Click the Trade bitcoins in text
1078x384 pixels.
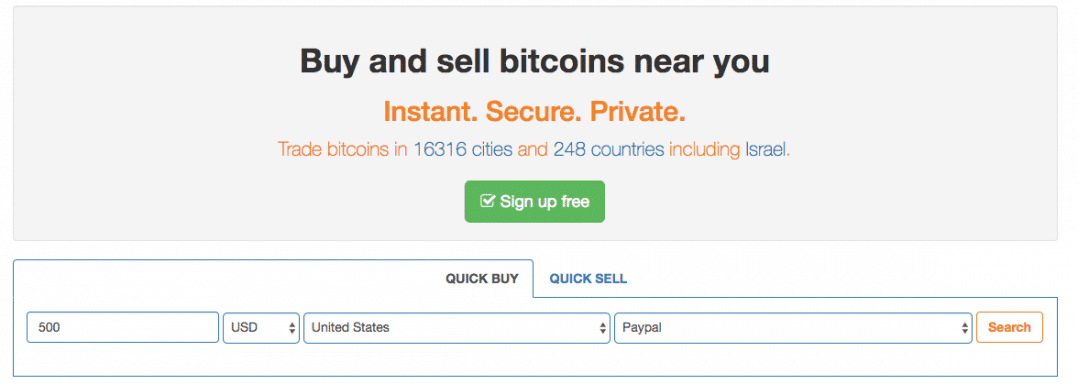(x=343, y=149)
